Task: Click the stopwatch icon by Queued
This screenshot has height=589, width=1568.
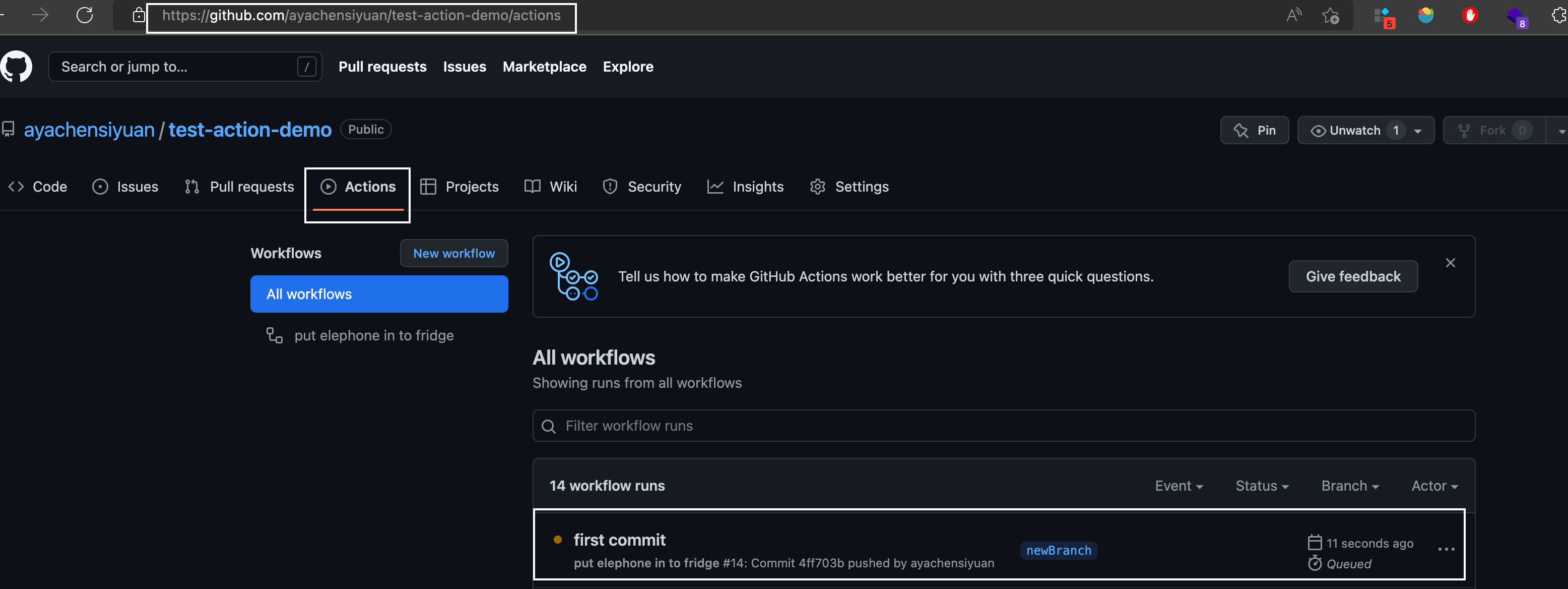Action: pyautogui.click(x=1314, y=563)
